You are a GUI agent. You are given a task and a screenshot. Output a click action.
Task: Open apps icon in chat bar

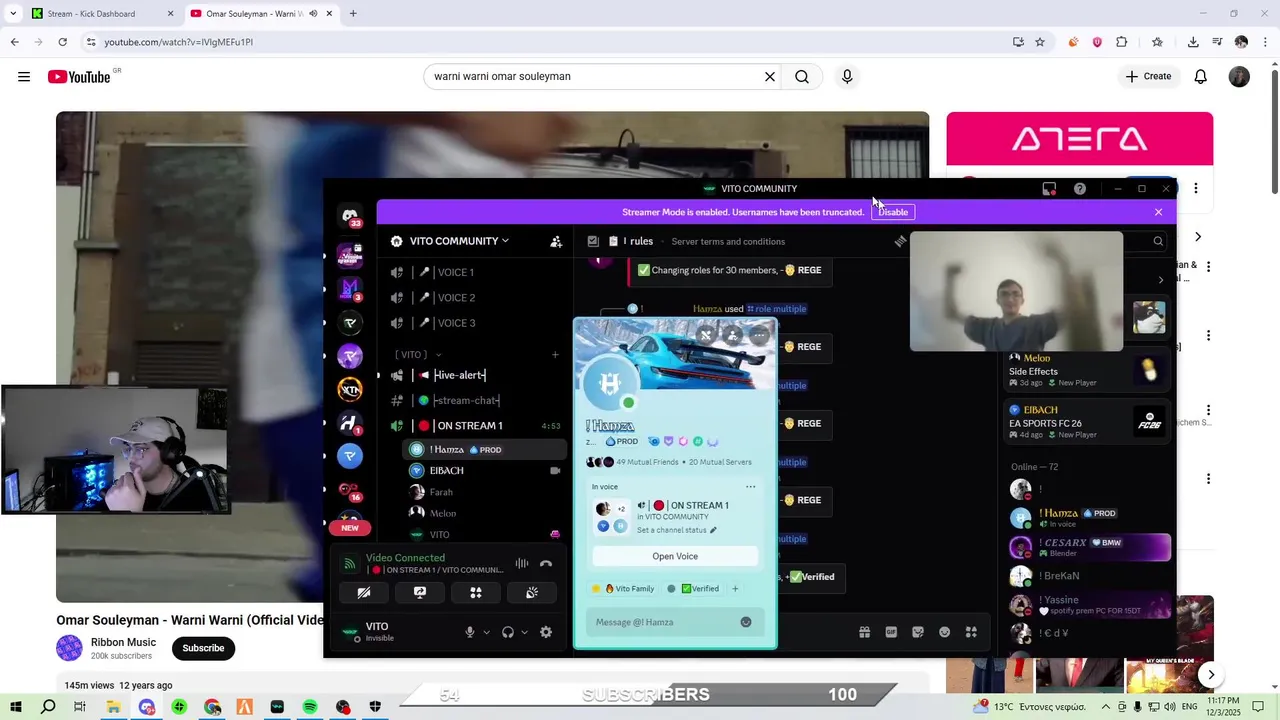pos(971,632)
